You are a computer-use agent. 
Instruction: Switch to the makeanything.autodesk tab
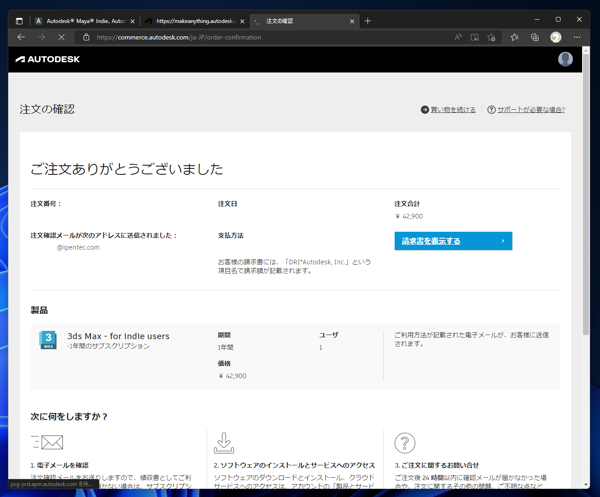coord(195,21)
